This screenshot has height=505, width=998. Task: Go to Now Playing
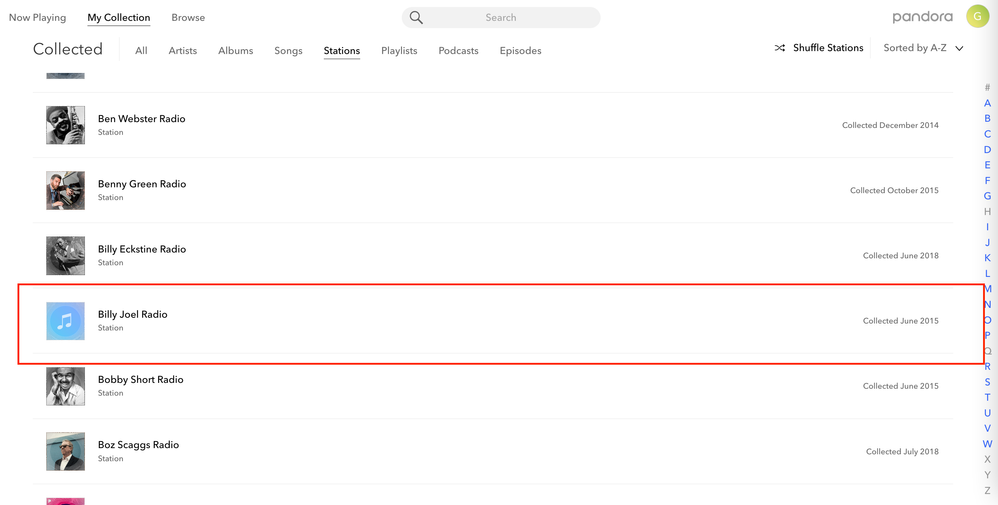[37, 18]
